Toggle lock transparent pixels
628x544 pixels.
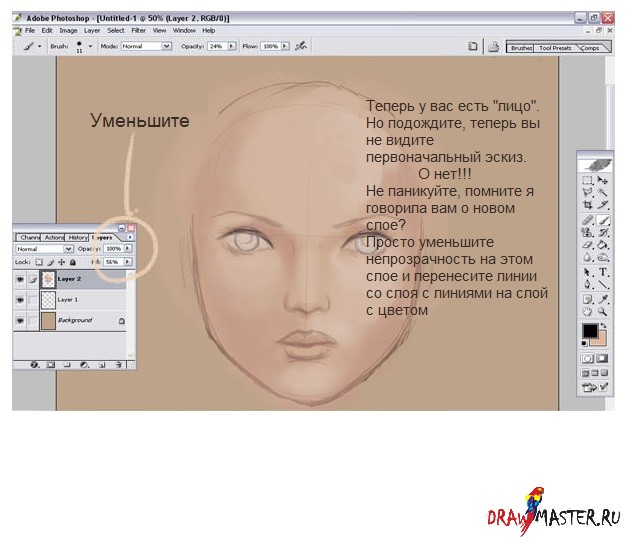tap(39, 262)
